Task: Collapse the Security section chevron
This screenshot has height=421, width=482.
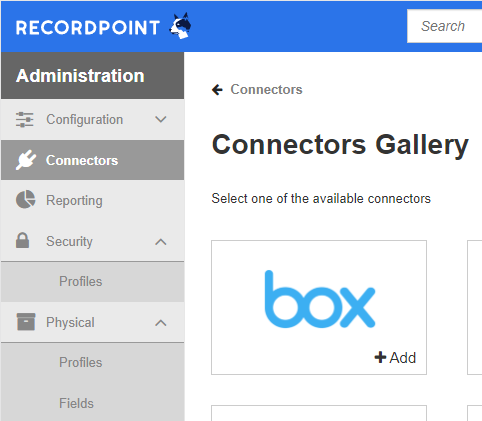Action: (161, 242)
